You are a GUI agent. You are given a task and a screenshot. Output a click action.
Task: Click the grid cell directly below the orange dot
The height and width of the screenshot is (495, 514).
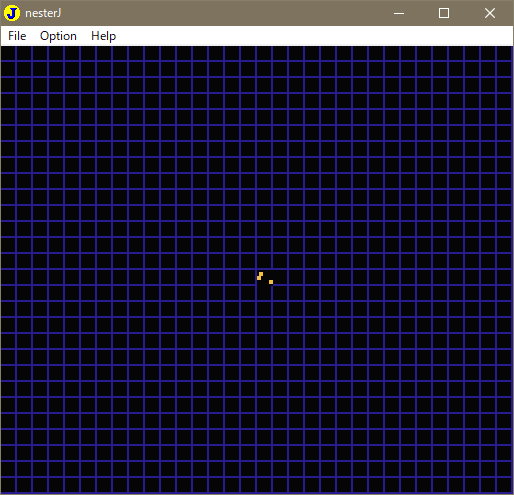[x=264, y=293]
